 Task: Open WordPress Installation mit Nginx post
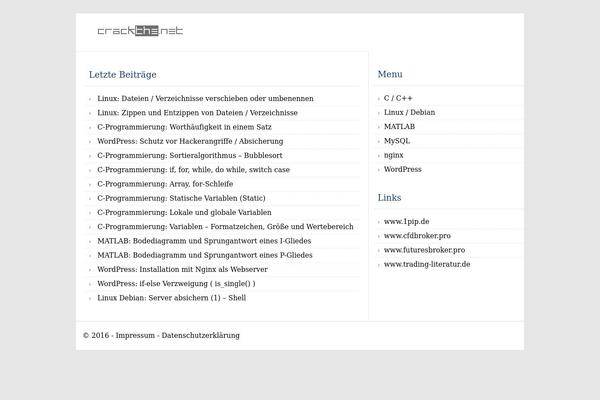(183, 269)
